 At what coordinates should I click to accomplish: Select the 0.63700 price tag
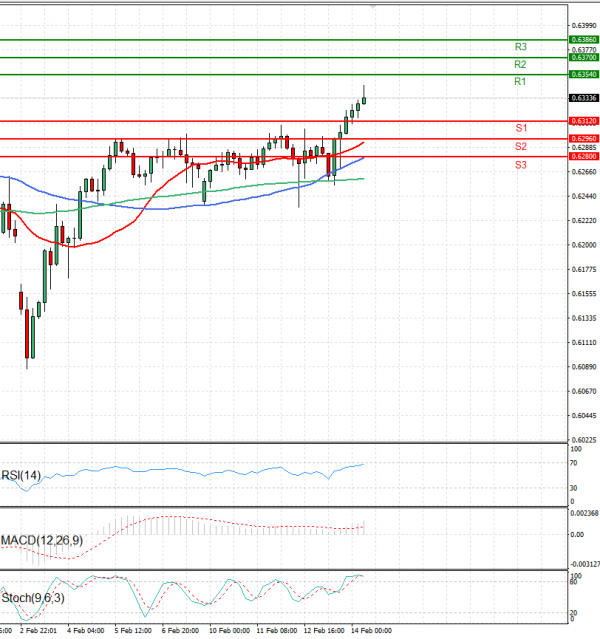[x=584, y=57]
